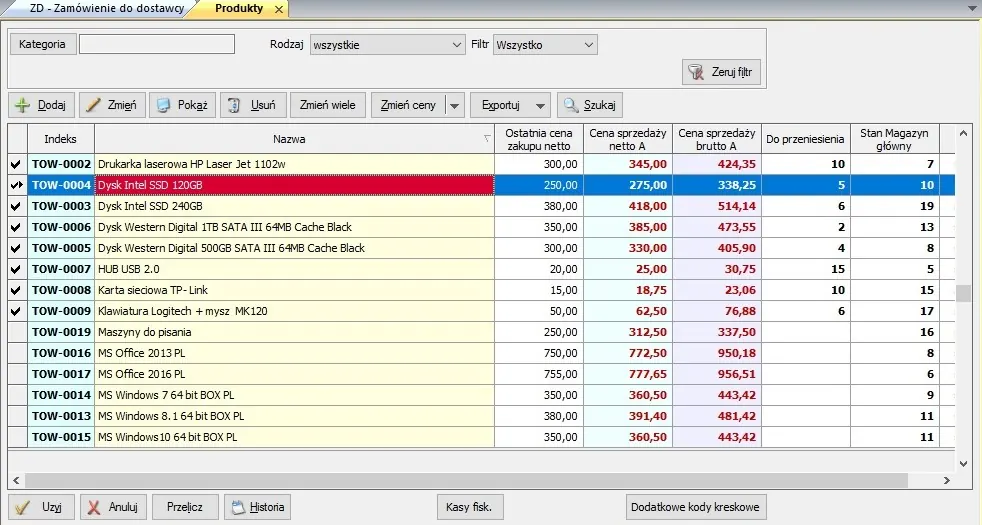Click the scroll up arrow of the table
Screen dimensions: 982x525
coord(963,133)
